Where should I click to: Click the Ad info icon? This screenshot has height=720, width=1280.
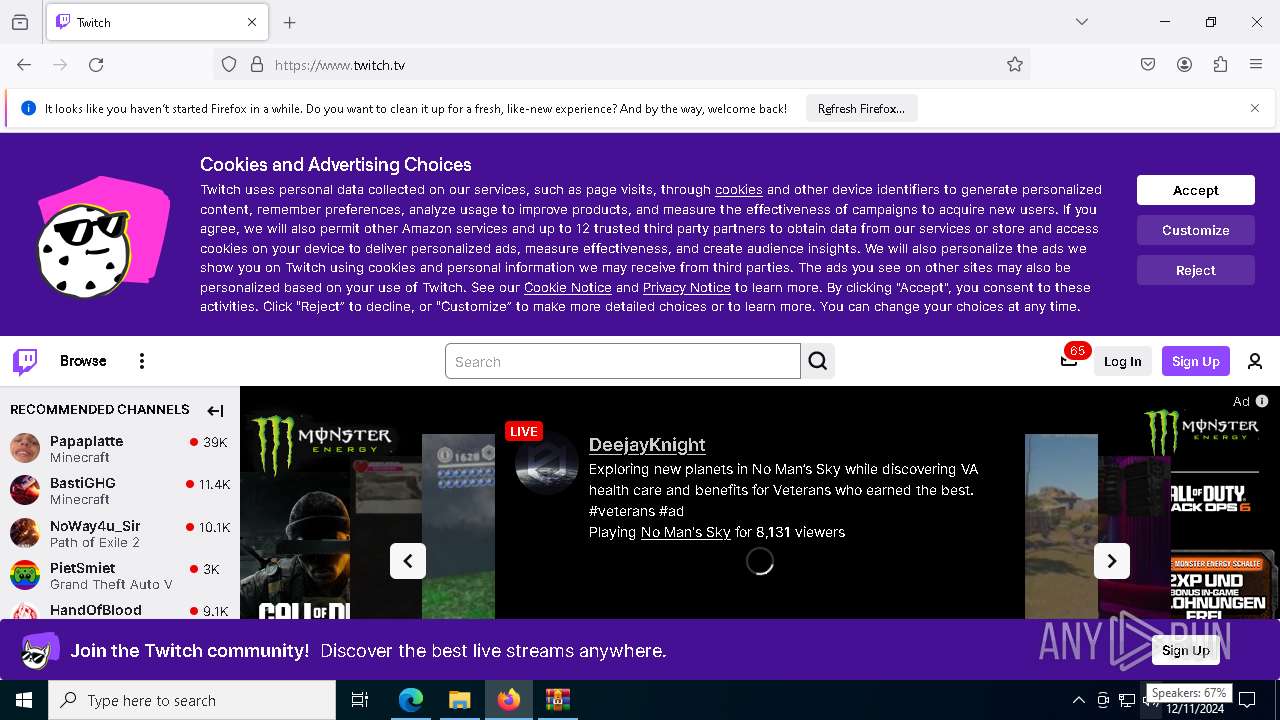1262,401
